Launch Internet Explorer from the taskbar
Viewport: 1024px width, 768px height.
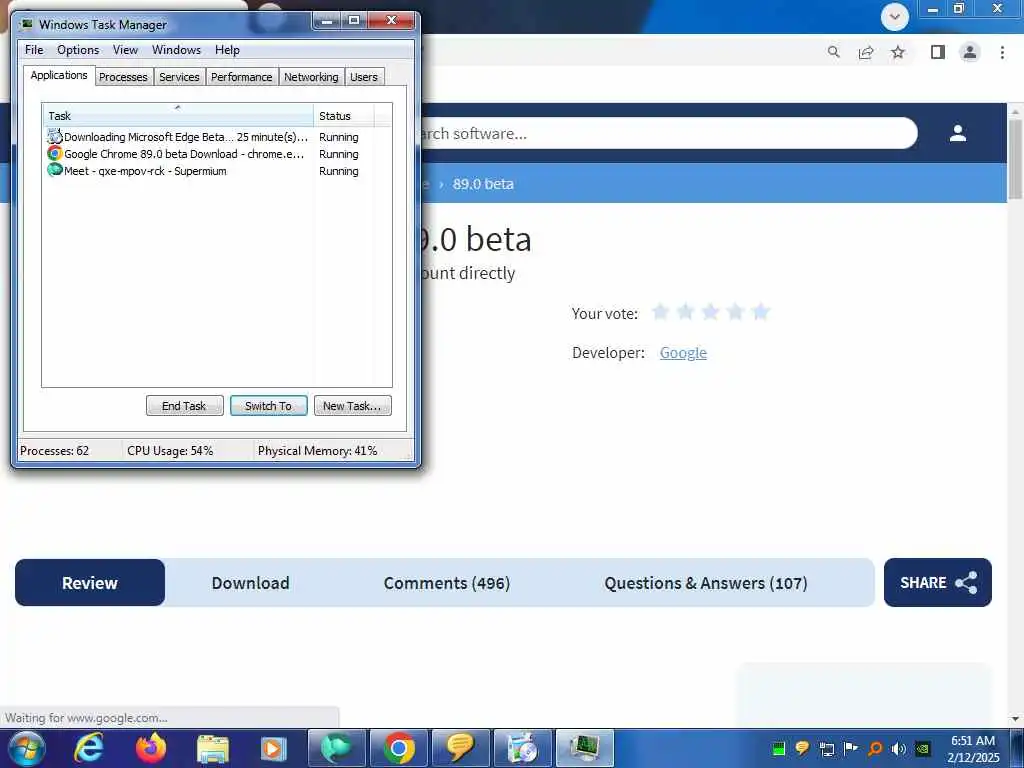tap(88, 748)
